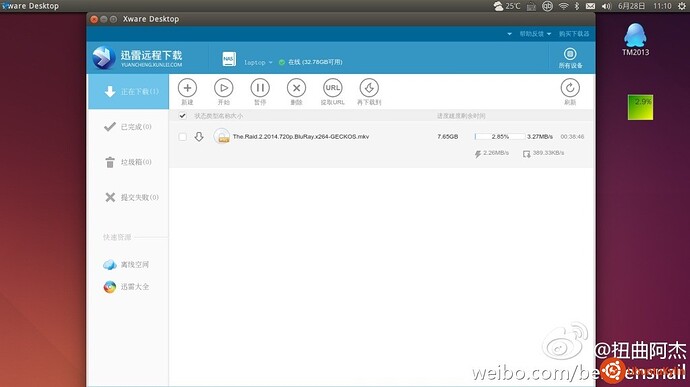Screen dimensions: 690x387
Task: Open all devices (所有设备)
Action: [x=570, y=58]
